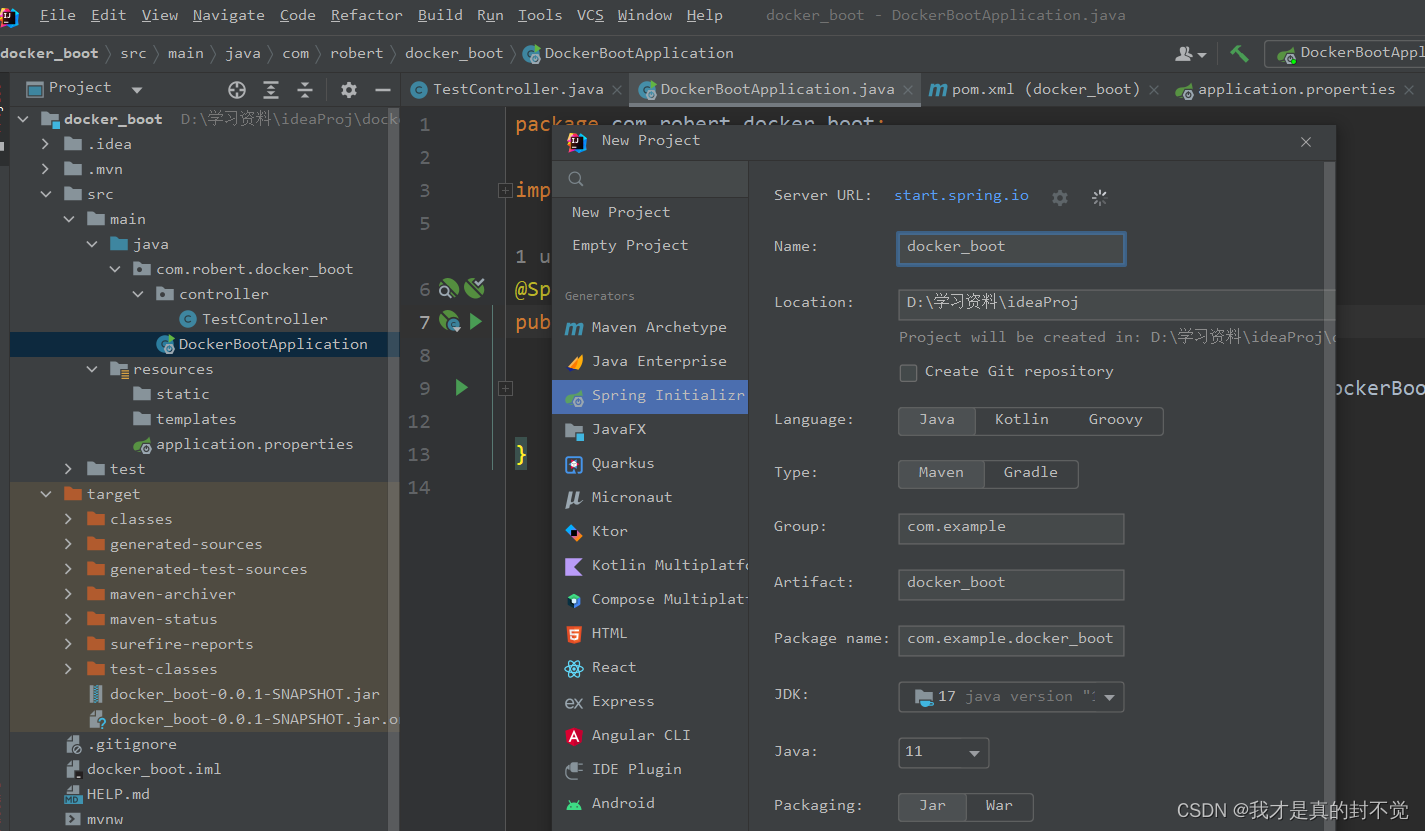Viewport: 1425px width, 831px height.
Task: Select React generator
Action: point(650,668)
